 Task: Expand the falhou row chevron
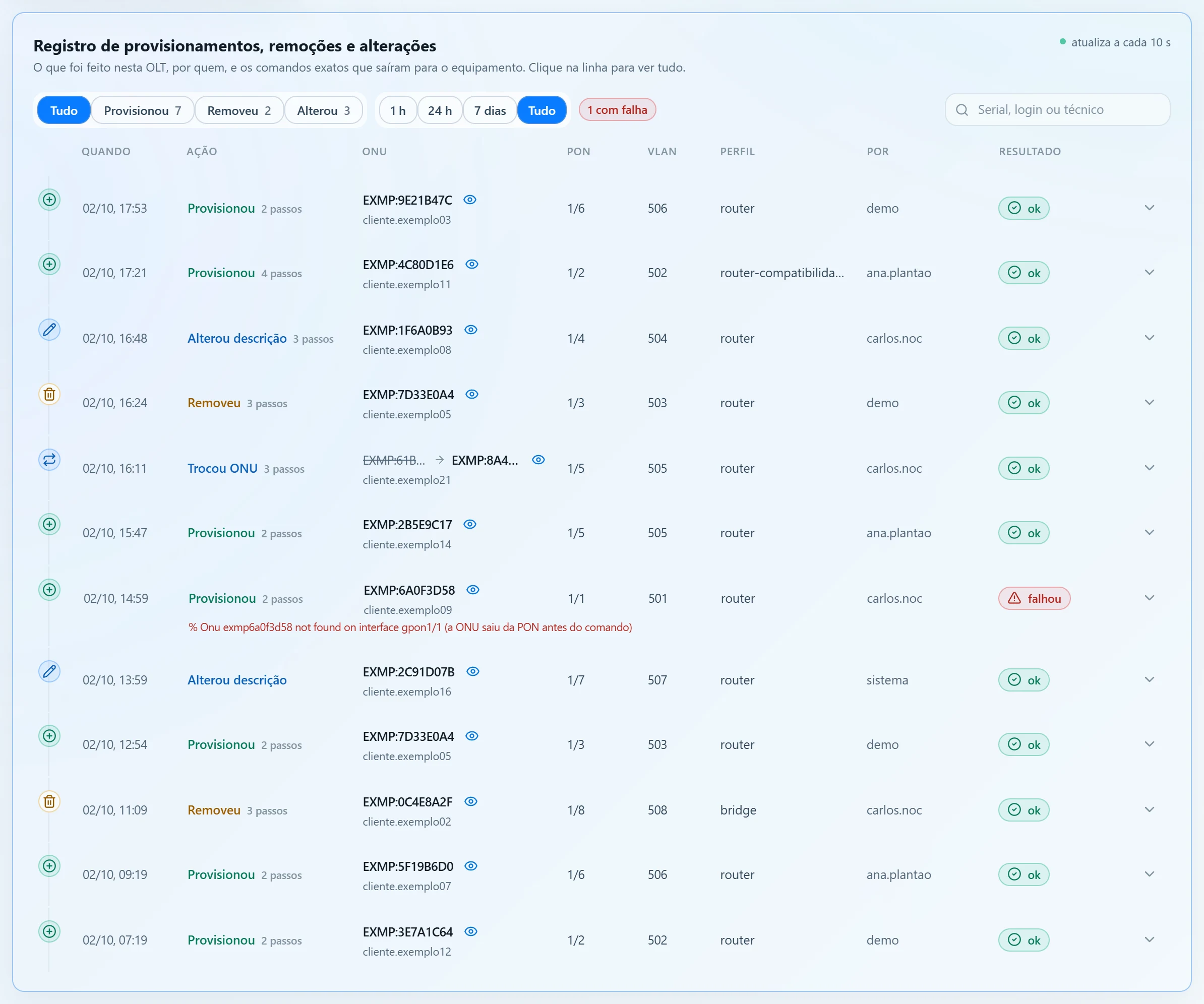[x=1149, y=598]
